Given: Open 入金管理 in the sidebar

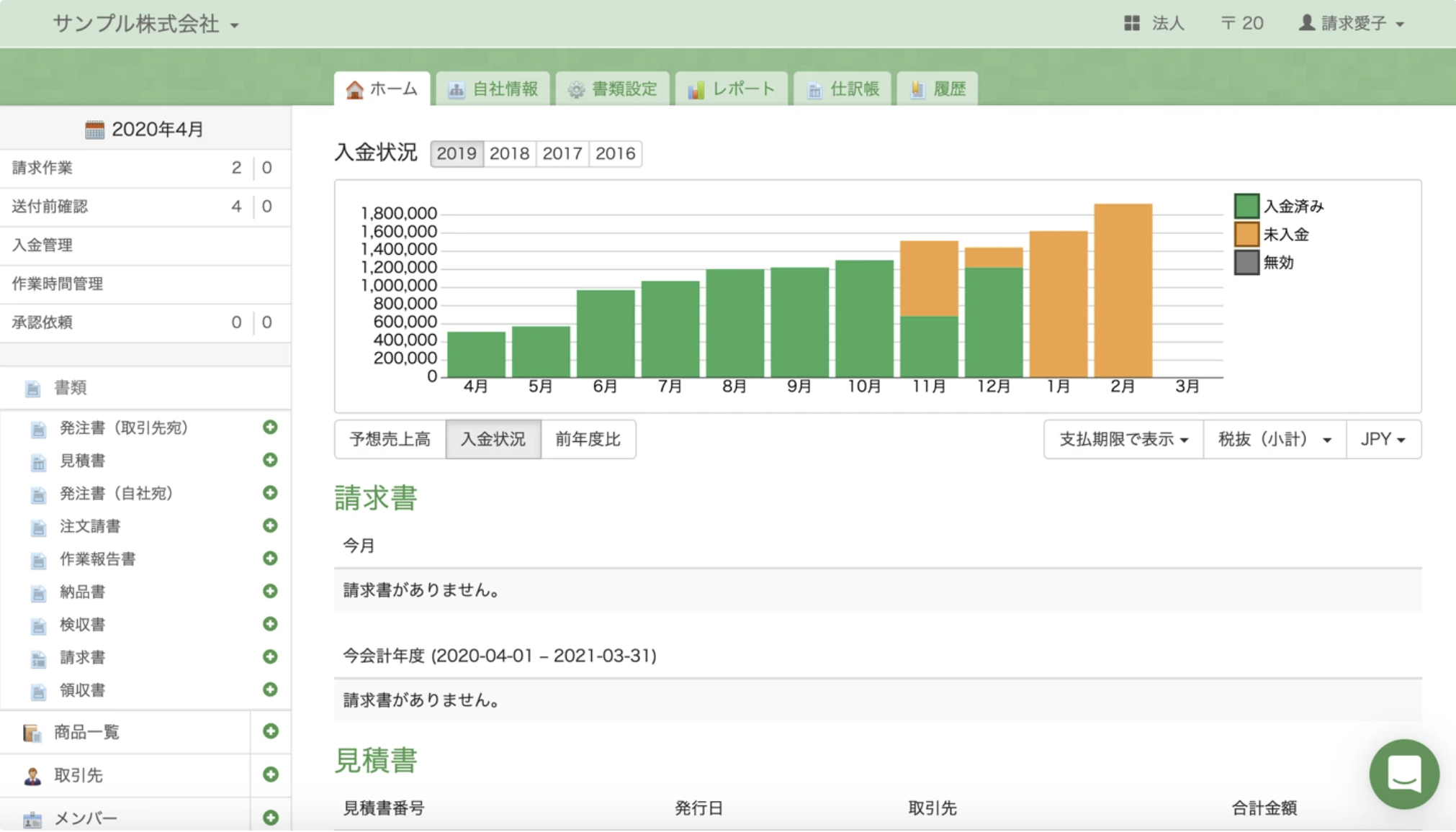Looking at the screenshot, I should tap(42, 245).
